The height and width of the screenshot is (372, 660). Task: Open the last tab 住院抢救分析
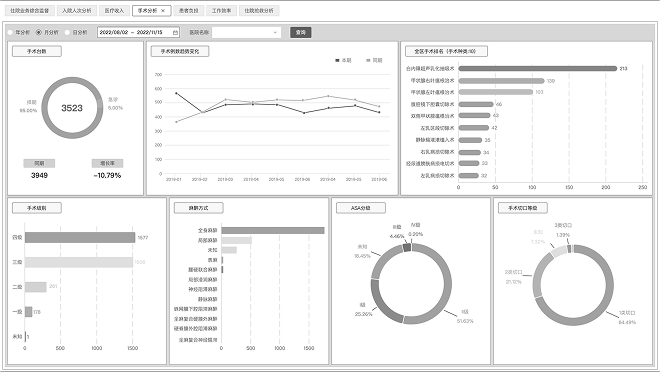[259, 11]
